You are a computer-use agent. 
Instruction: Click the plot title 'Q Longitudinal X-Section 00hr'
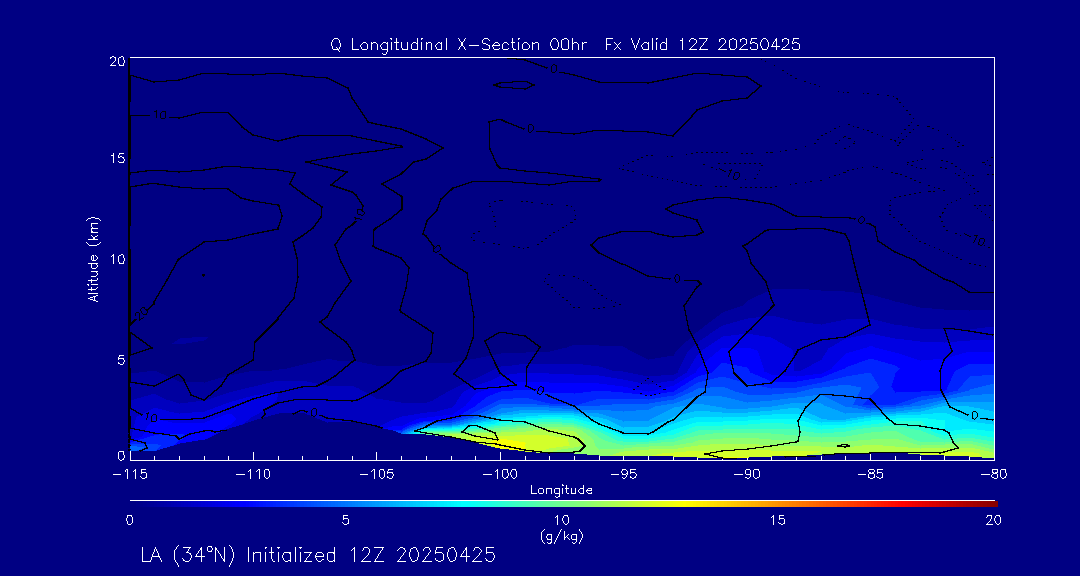[459, 45]
